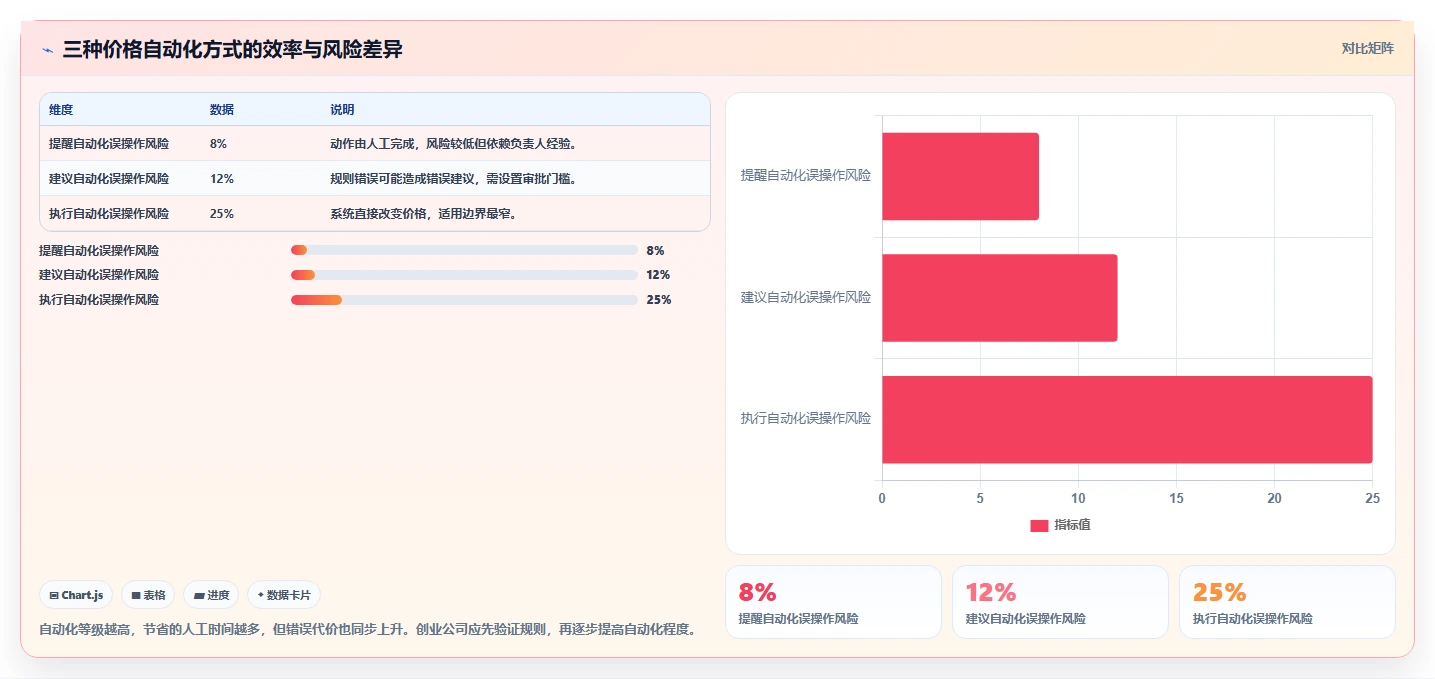Click the 提醒自动化误操作风险 8% progress bar
Image resolution: width=1435 pixels, height=679 pixels.
464,250
